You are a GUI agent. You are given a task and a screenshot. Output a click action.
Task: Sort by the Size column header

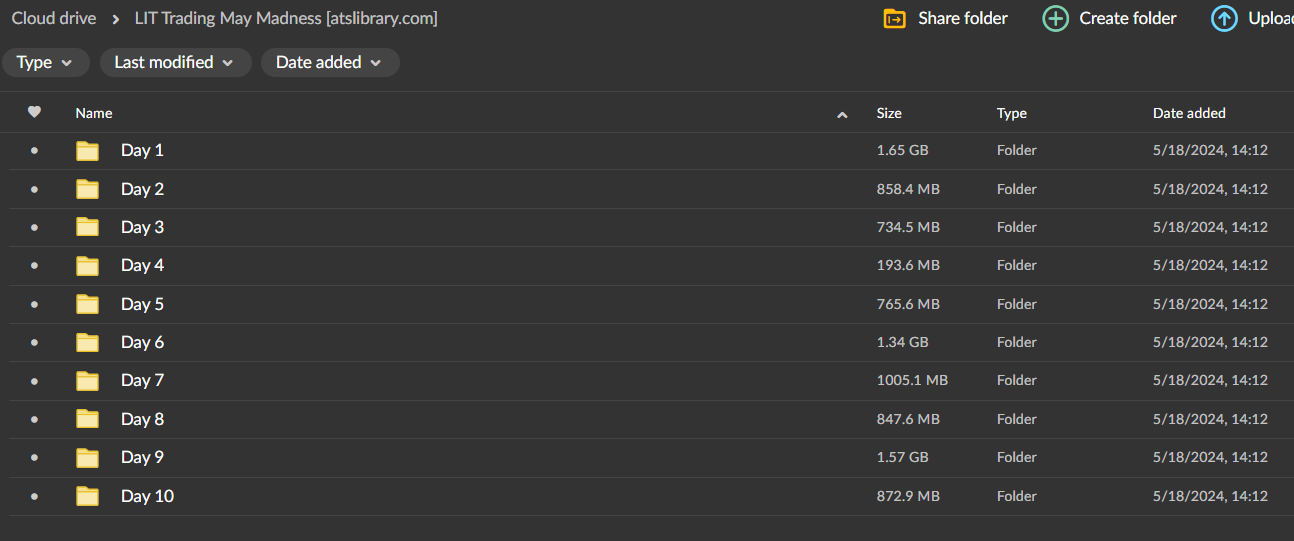(889, 113)
